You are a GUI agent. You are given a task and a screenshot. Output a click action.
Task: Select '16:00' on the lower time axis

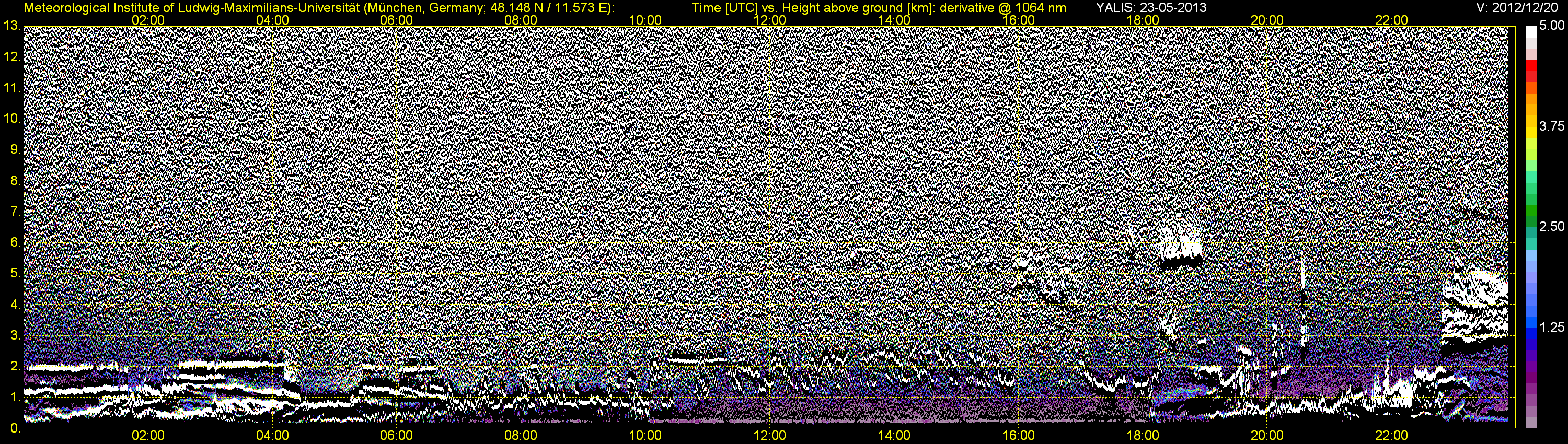(1019, 436)
